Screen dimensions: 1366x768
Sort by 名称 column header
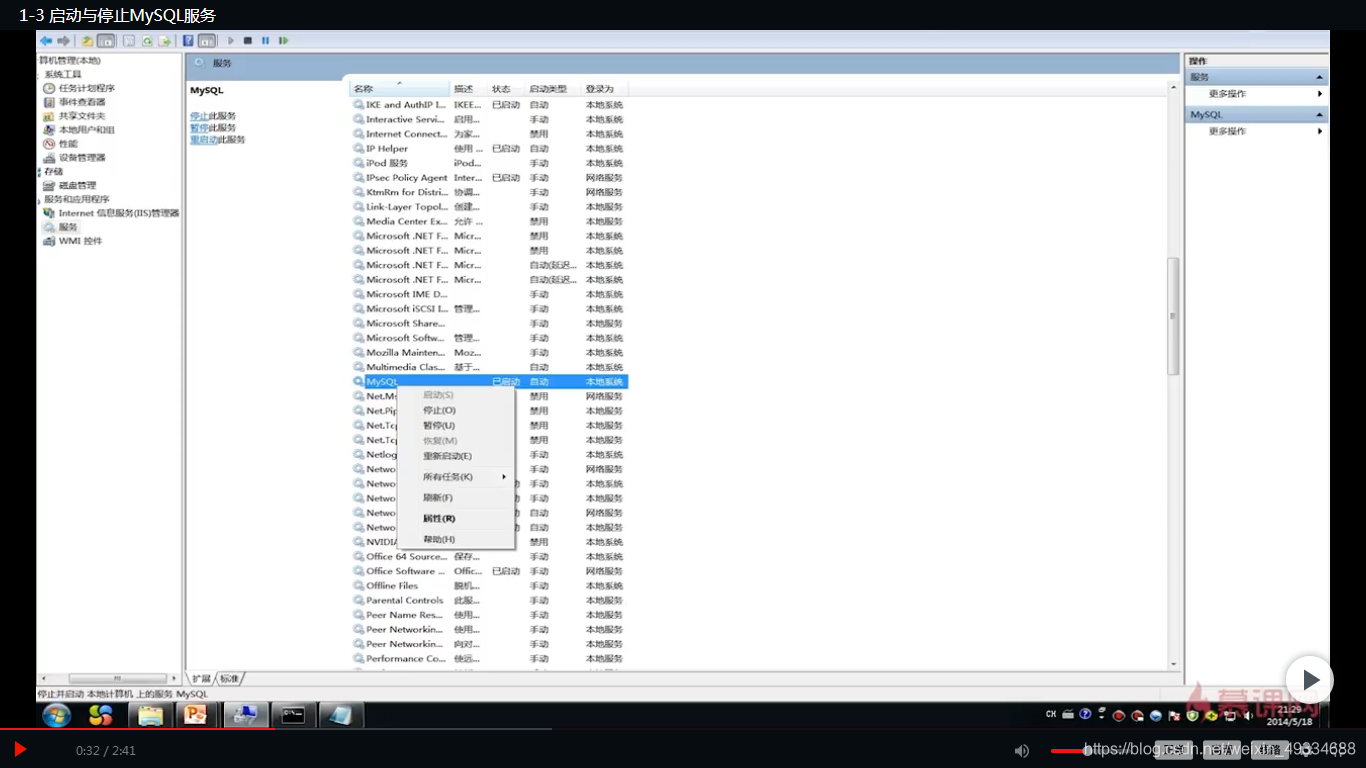[400, 89]
